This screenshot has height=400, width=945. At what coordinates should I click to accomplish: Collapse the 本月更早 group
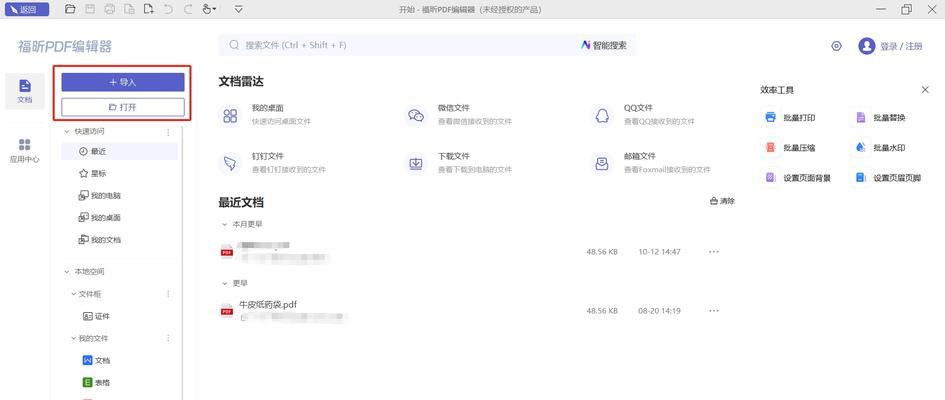225,224
